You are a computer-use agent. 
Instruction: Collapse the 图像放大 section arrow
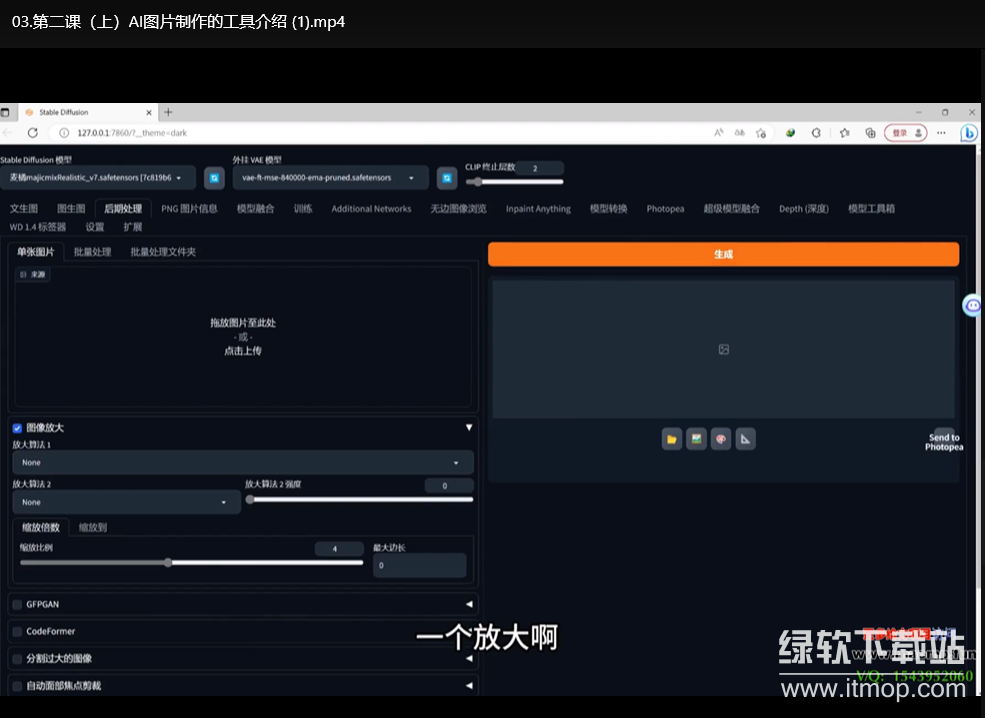pyautogui.click(x=469, y=427)
